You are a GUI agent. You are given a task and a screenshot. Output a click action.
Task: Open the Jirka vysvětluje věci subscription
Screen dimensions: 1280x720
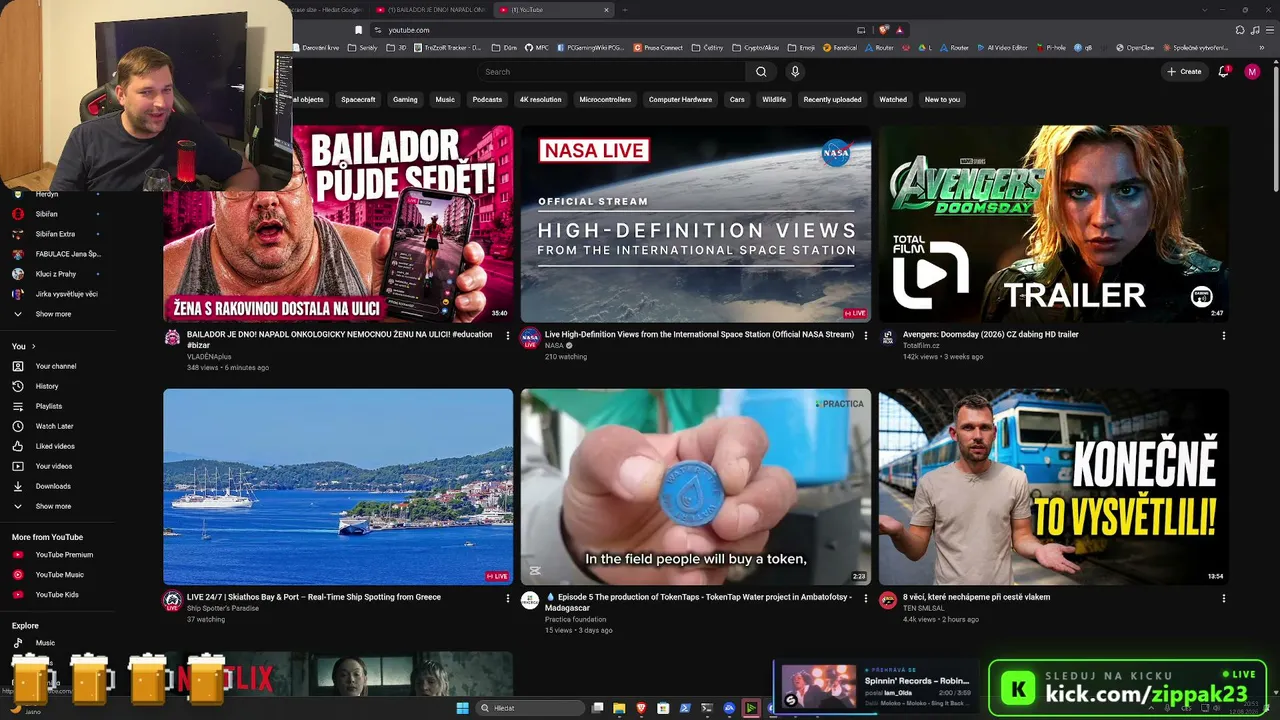pos(66,294)
